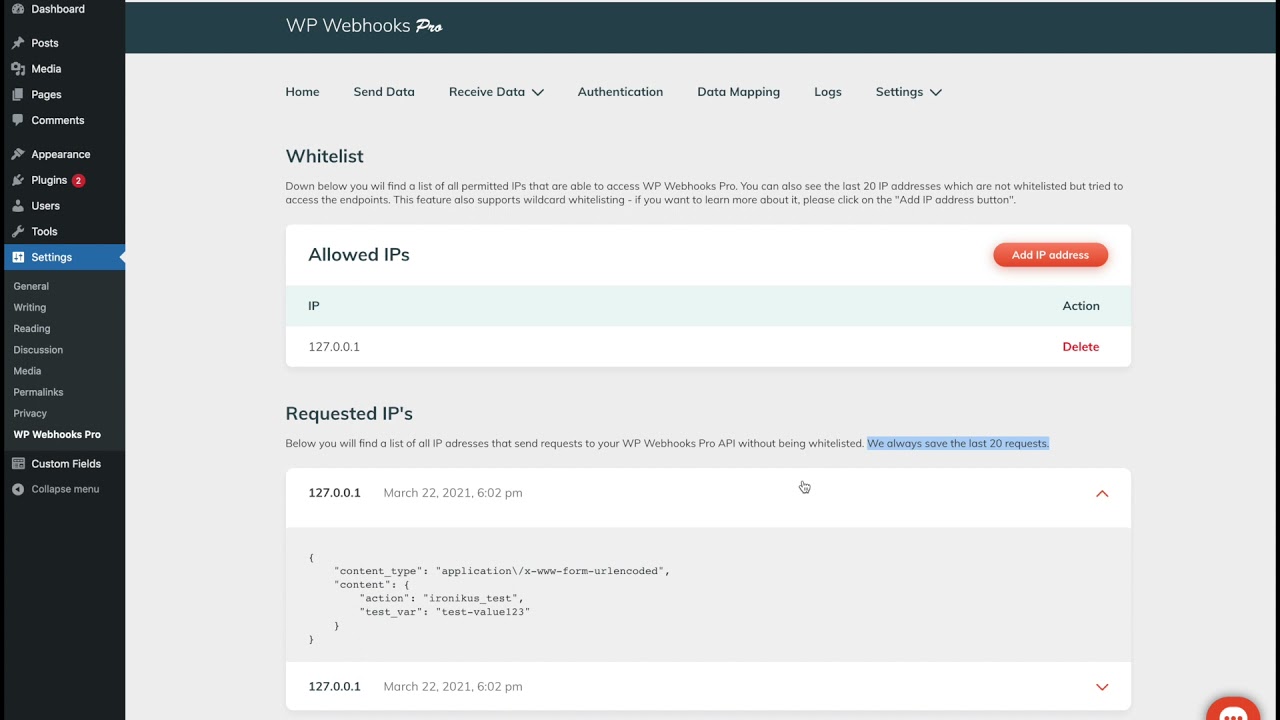
Task: Click the Media icon in sidebar
Action: tap(18, 69)
